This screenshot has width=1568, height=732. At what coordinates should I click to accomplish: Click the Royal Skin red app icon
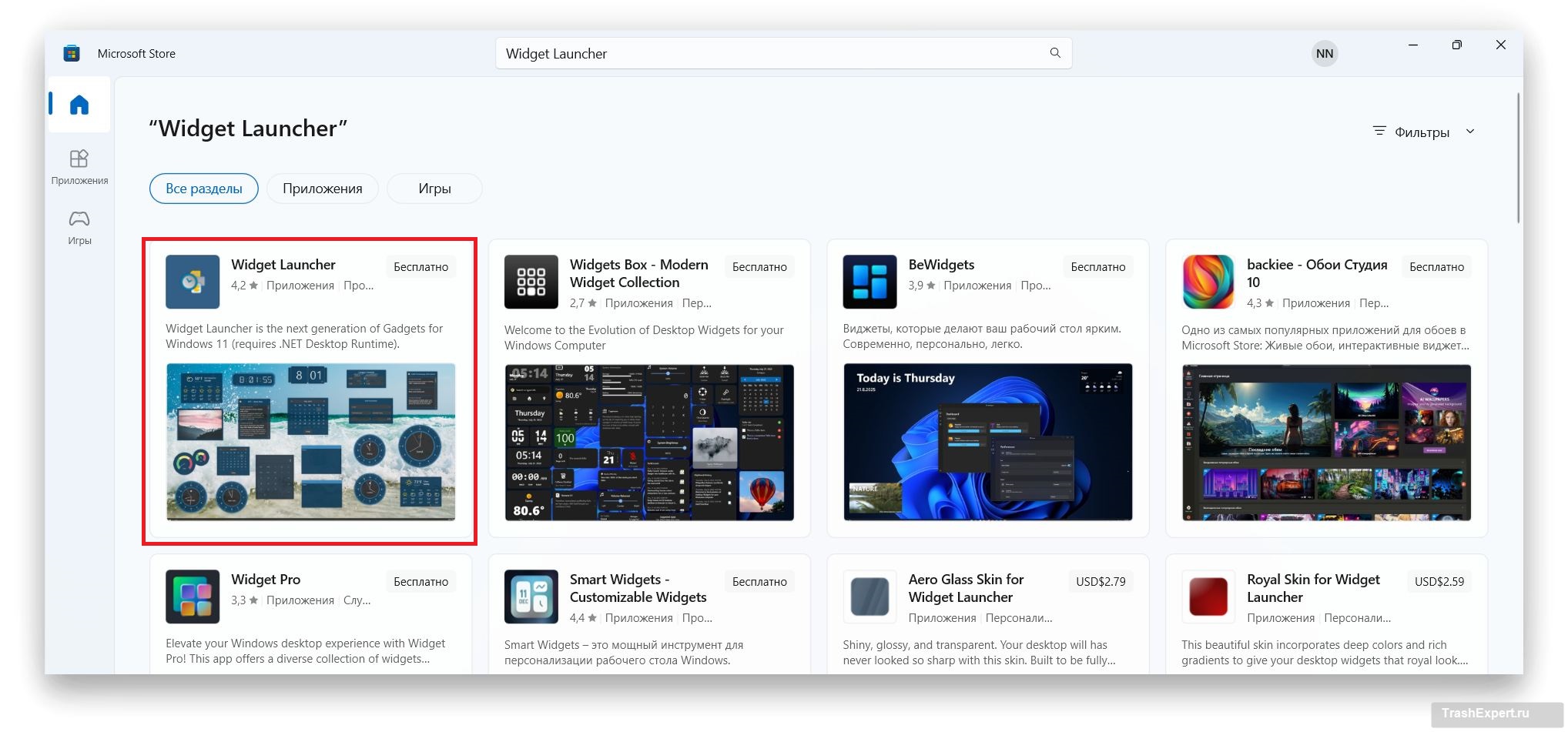(1208, 597)
